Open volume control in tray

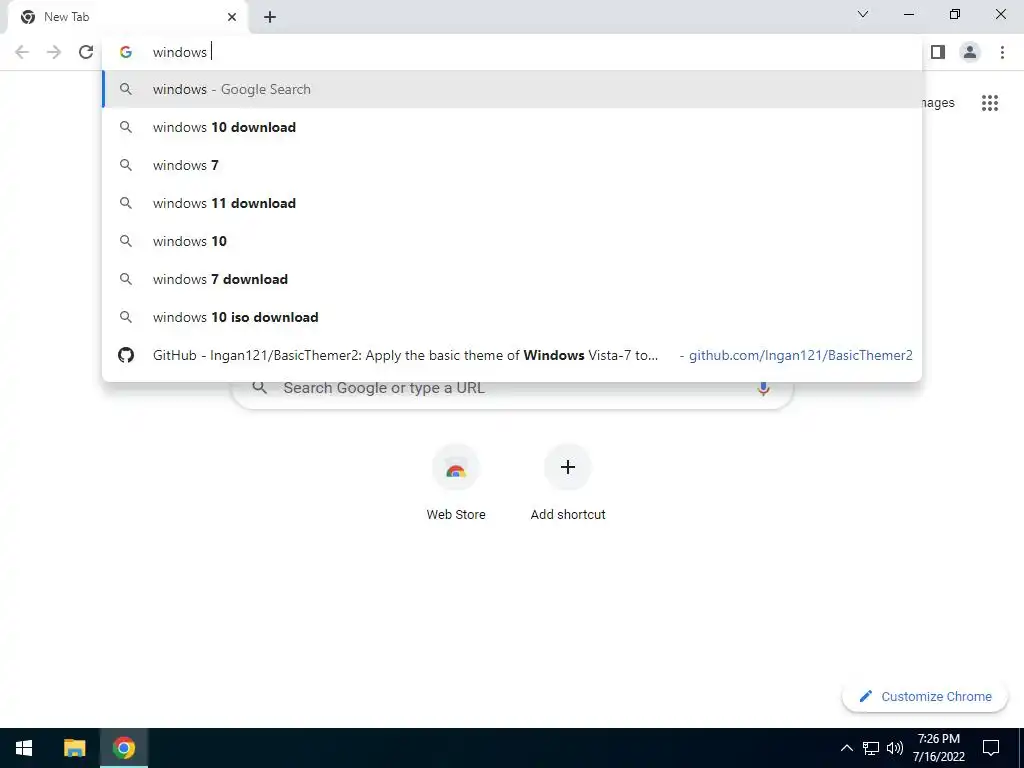(x=895, y=748)
